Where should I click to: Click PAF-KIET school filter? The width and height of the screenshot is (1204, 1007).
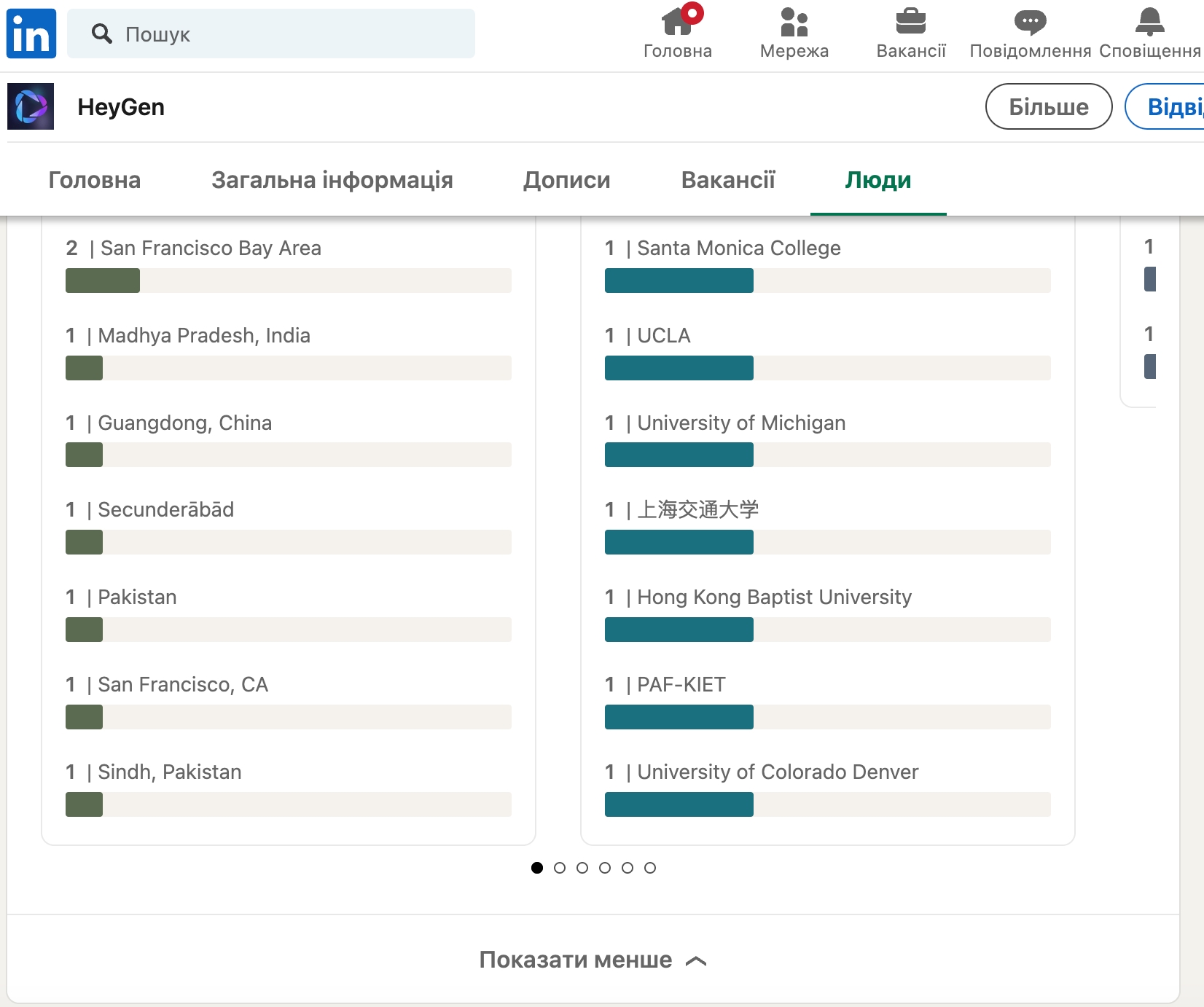[x=828, y=701]
